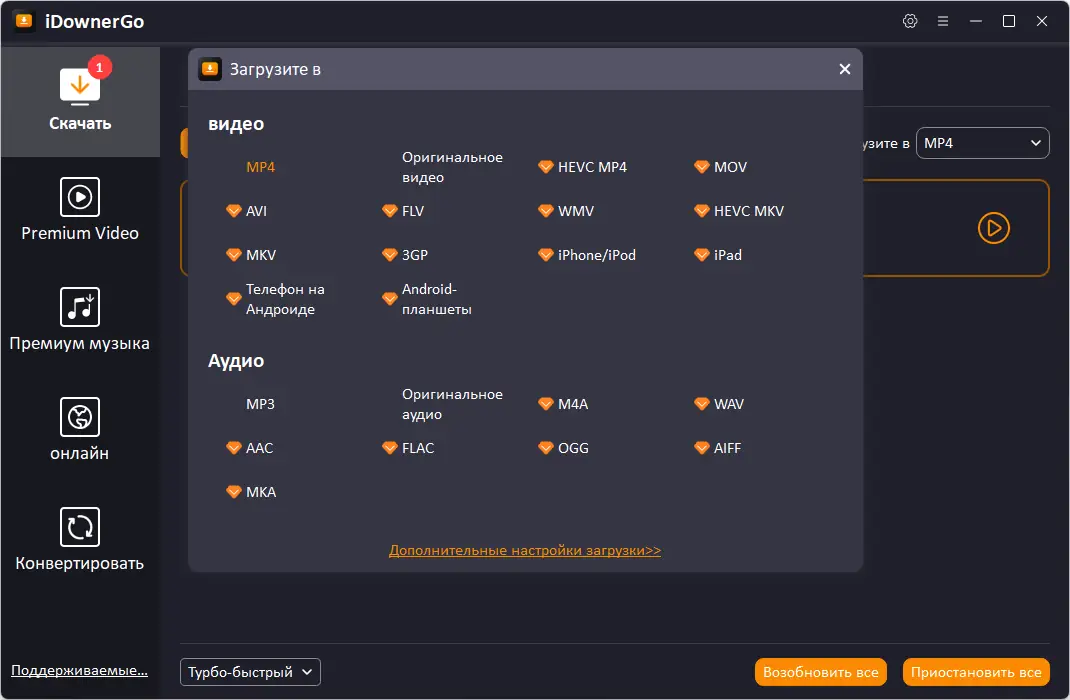1070x700 pixels.
Task: Open the Конвертировать section
Action: click(80, 540)
